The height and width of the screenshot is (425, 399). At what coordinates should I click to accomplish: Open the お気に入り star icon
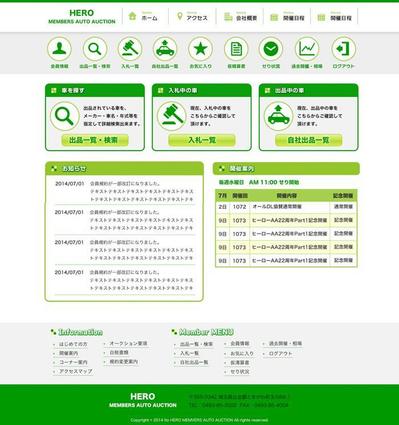pos(200,49)
